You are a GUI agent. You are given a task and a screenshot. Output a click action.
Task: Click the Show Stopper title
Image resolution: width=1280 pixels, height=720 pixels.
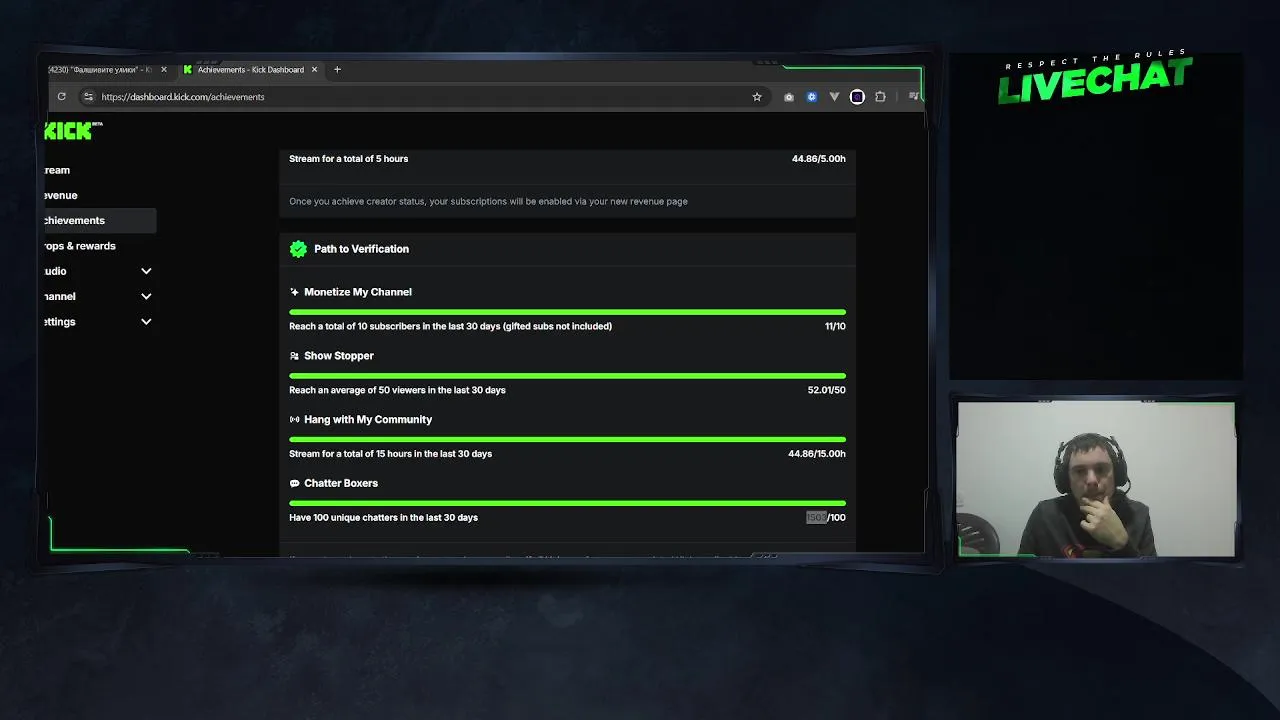click(x=339, y=356)
